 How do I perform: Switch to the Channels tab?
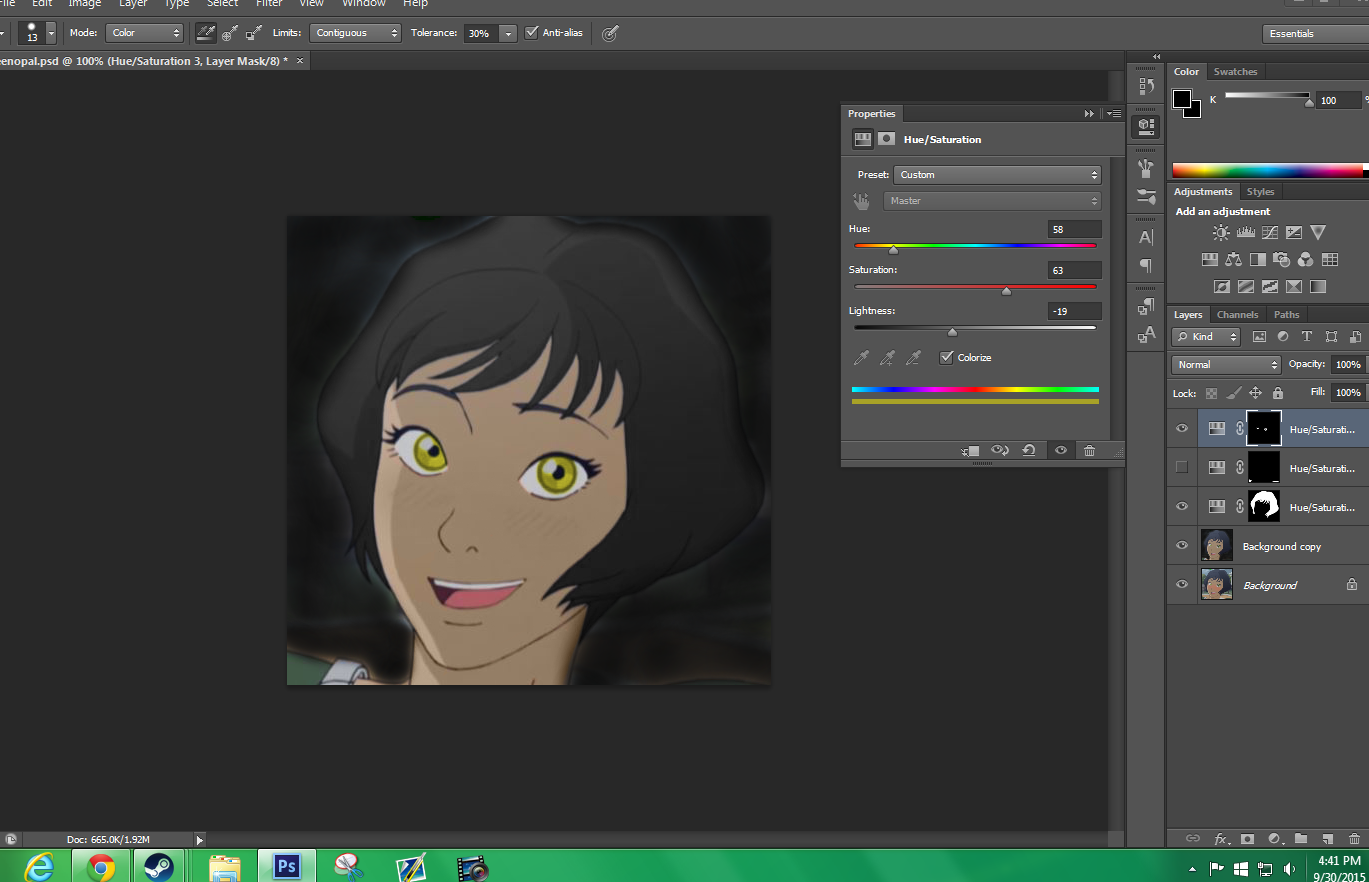pos(1237,315)
